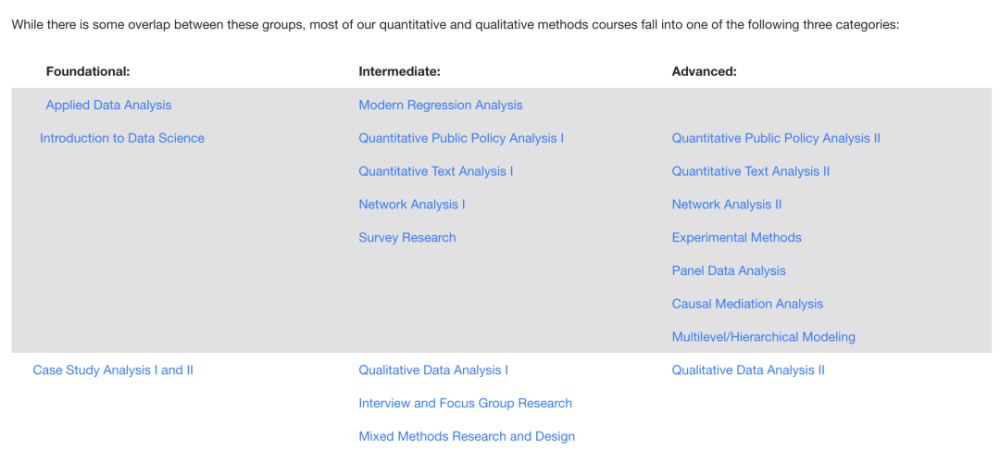Open Quantitative Public Policy Analysis II

pos(776,138)
